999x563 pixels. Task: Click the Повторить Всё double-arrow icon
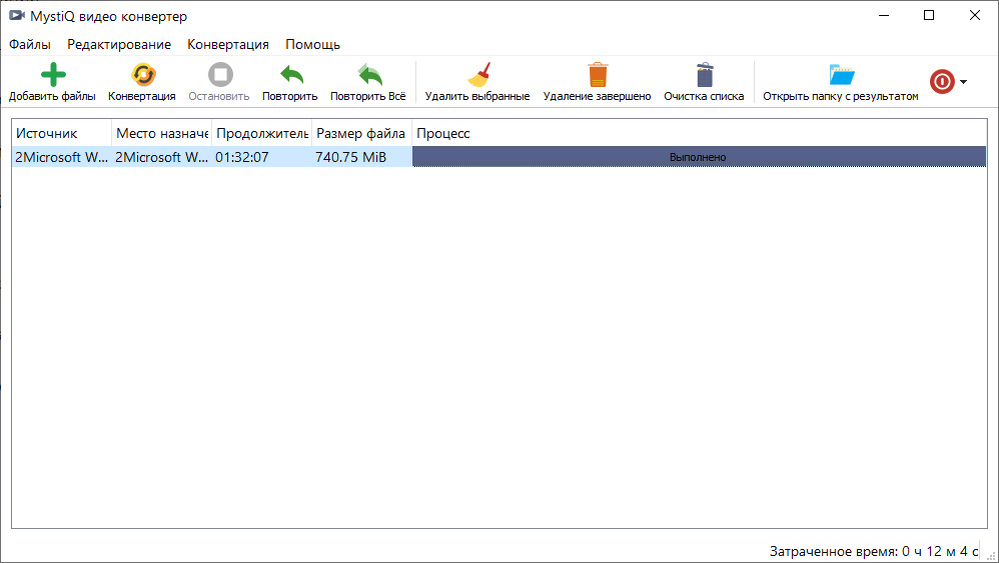click(370, 75)
